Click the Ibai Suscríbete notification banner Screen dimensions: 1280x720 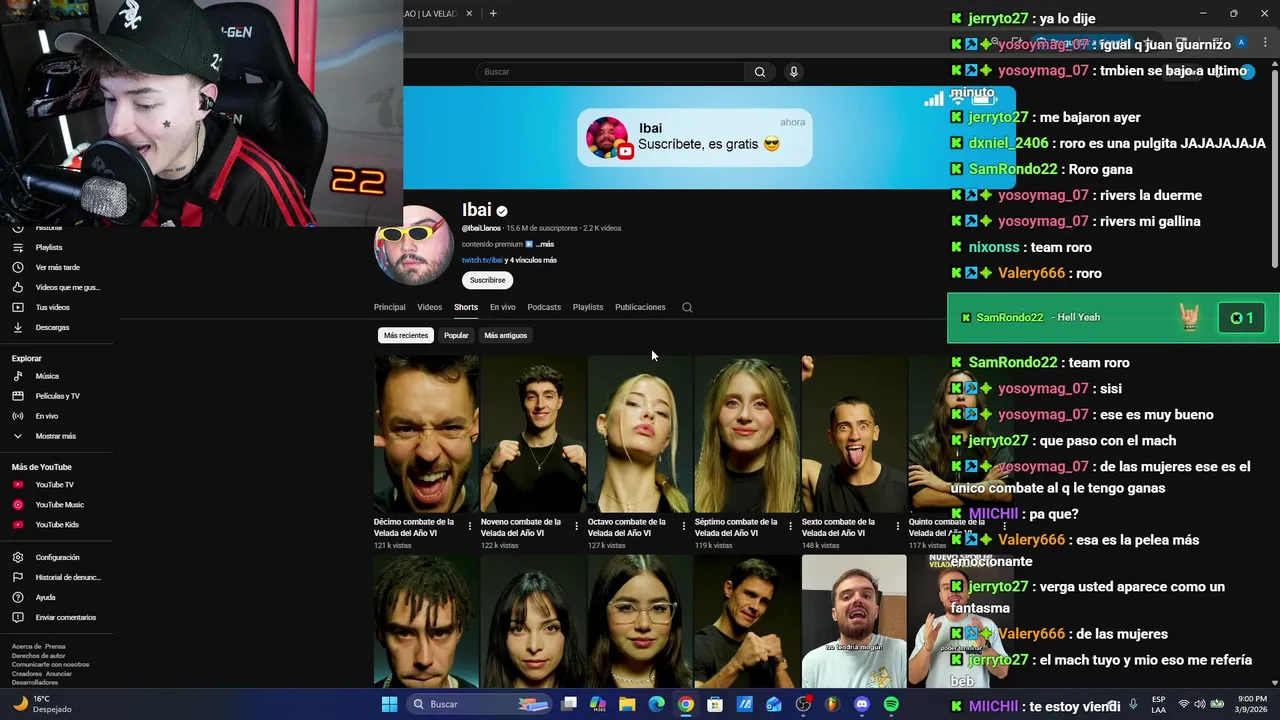coord(695,137)
